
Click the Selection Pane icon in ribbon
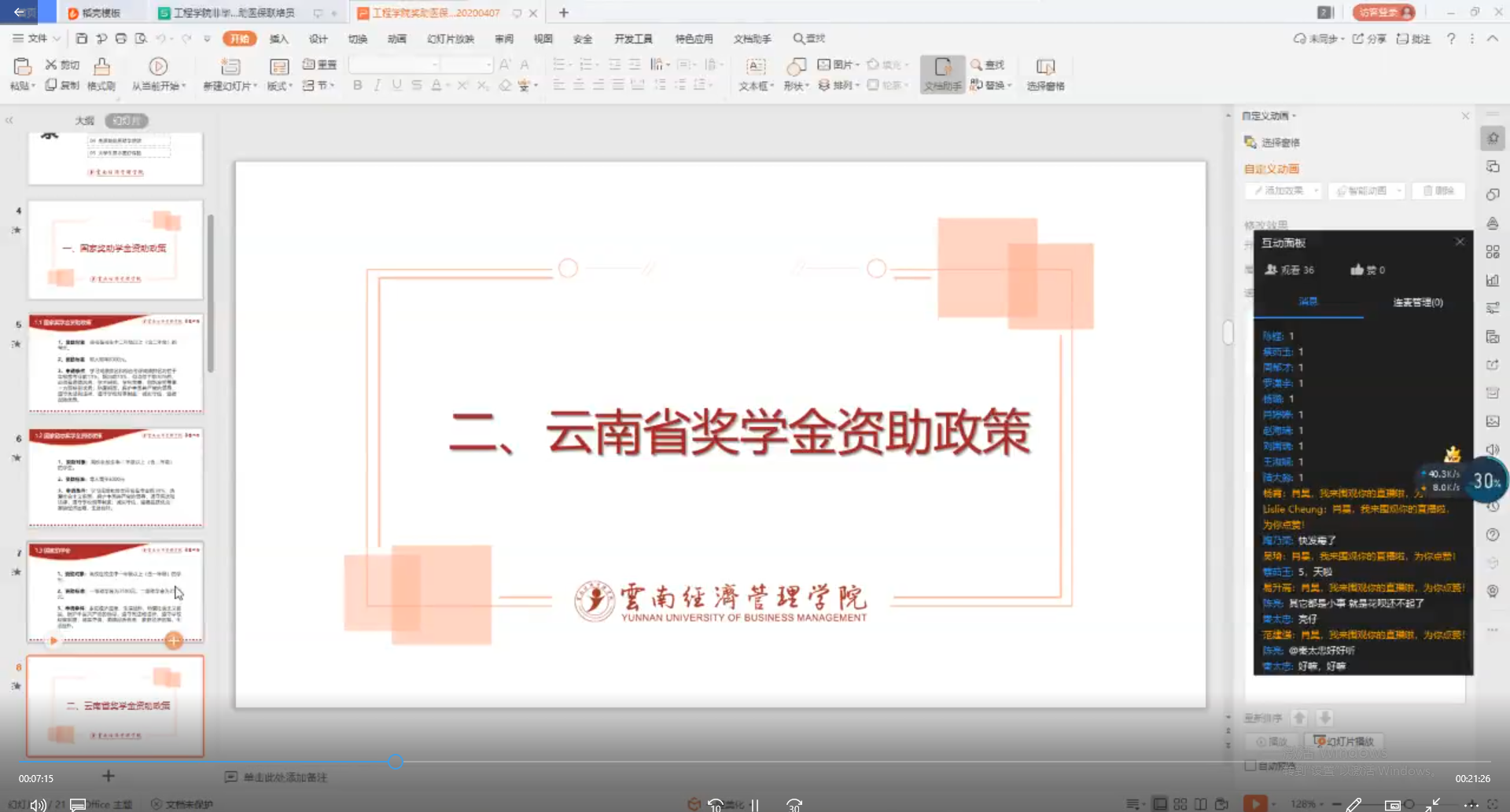tap(1045, 68)
